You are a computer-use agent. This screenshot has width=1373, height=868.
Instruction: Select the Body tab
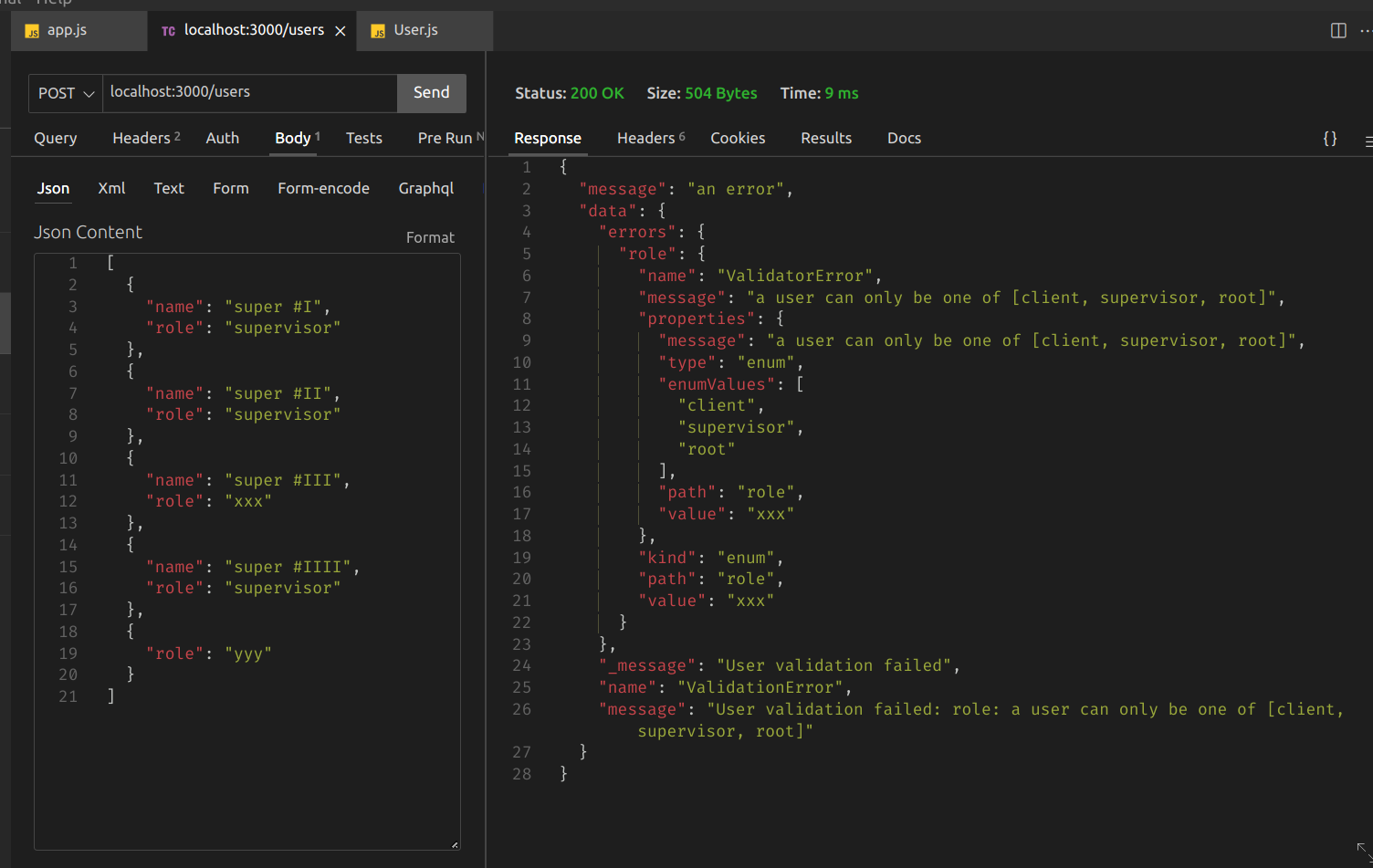(297, 138)
